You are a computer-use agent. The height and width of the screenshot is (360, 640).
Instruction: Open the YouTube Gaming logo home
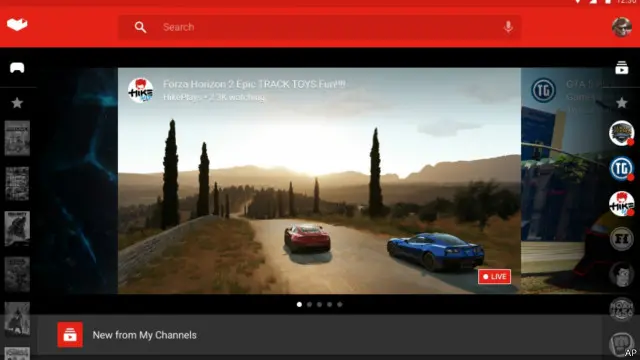click(17, 25)
